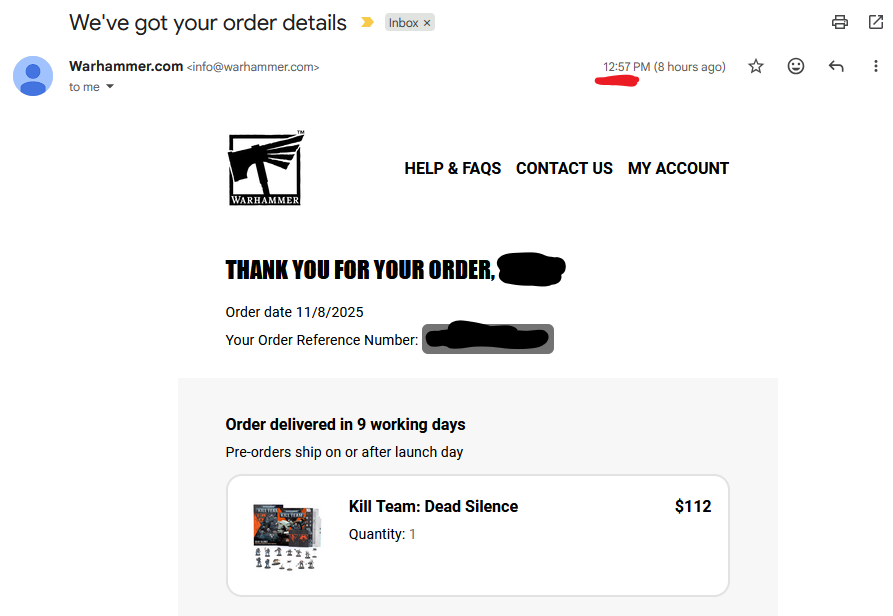This screenshot has height=616, width=893.
Task: Open the HELP & FAQS link
Action: pos(453,168)
